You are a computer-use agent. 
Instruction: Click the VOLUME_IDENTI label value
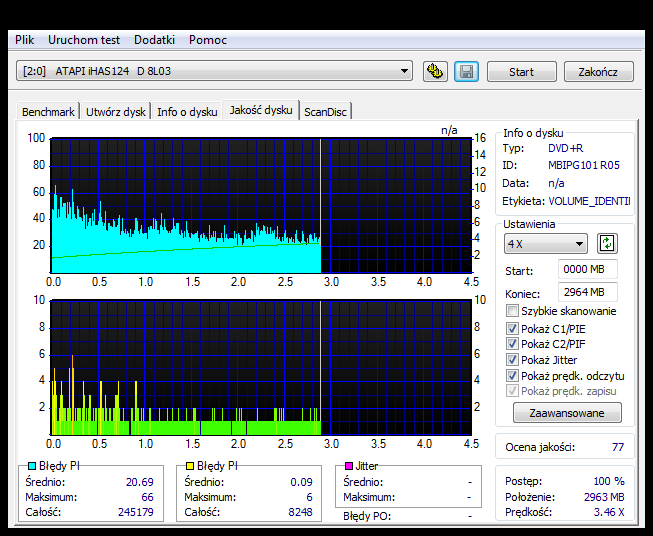click(x=589, y=201)
